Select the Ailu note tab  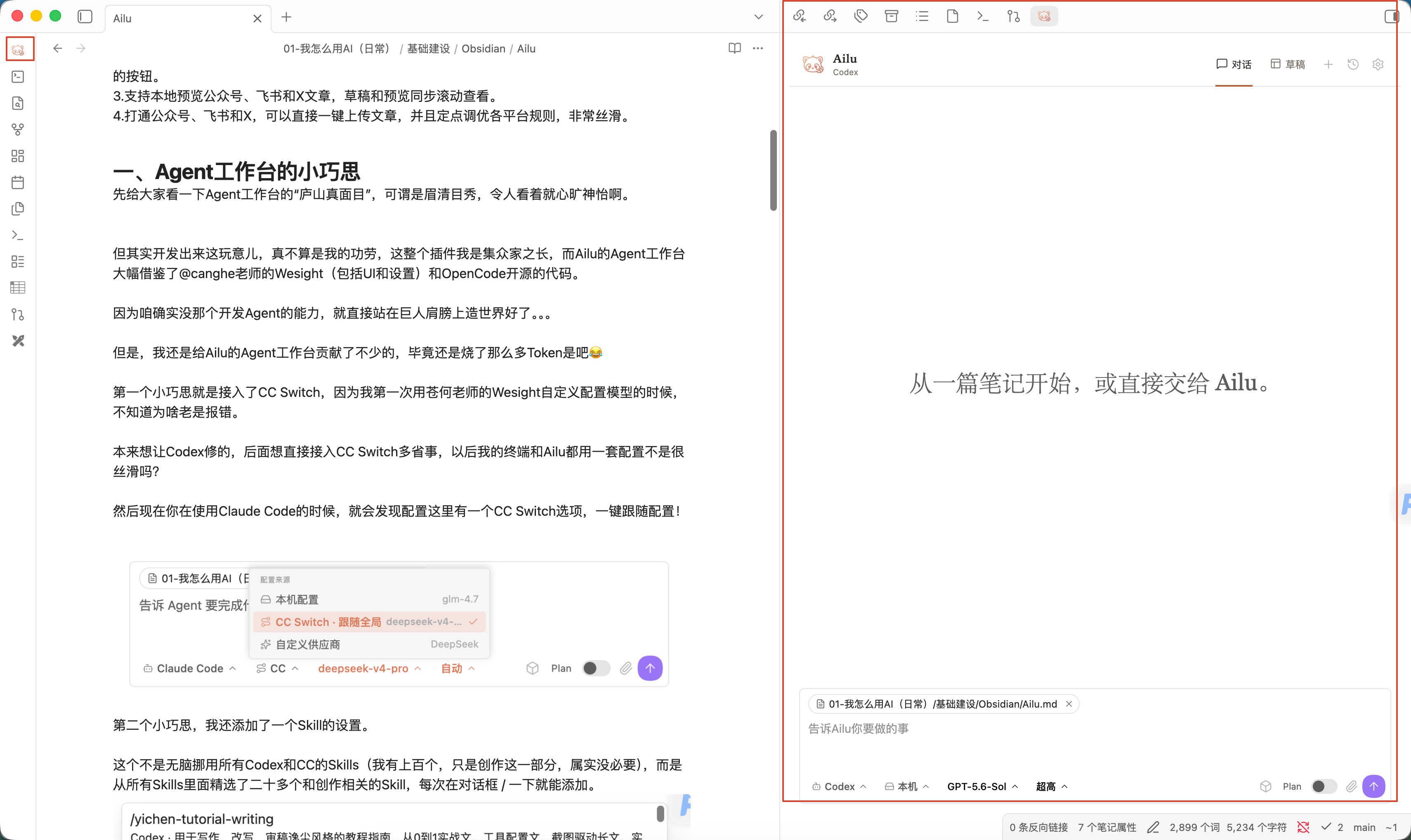[x=187, y=18]
